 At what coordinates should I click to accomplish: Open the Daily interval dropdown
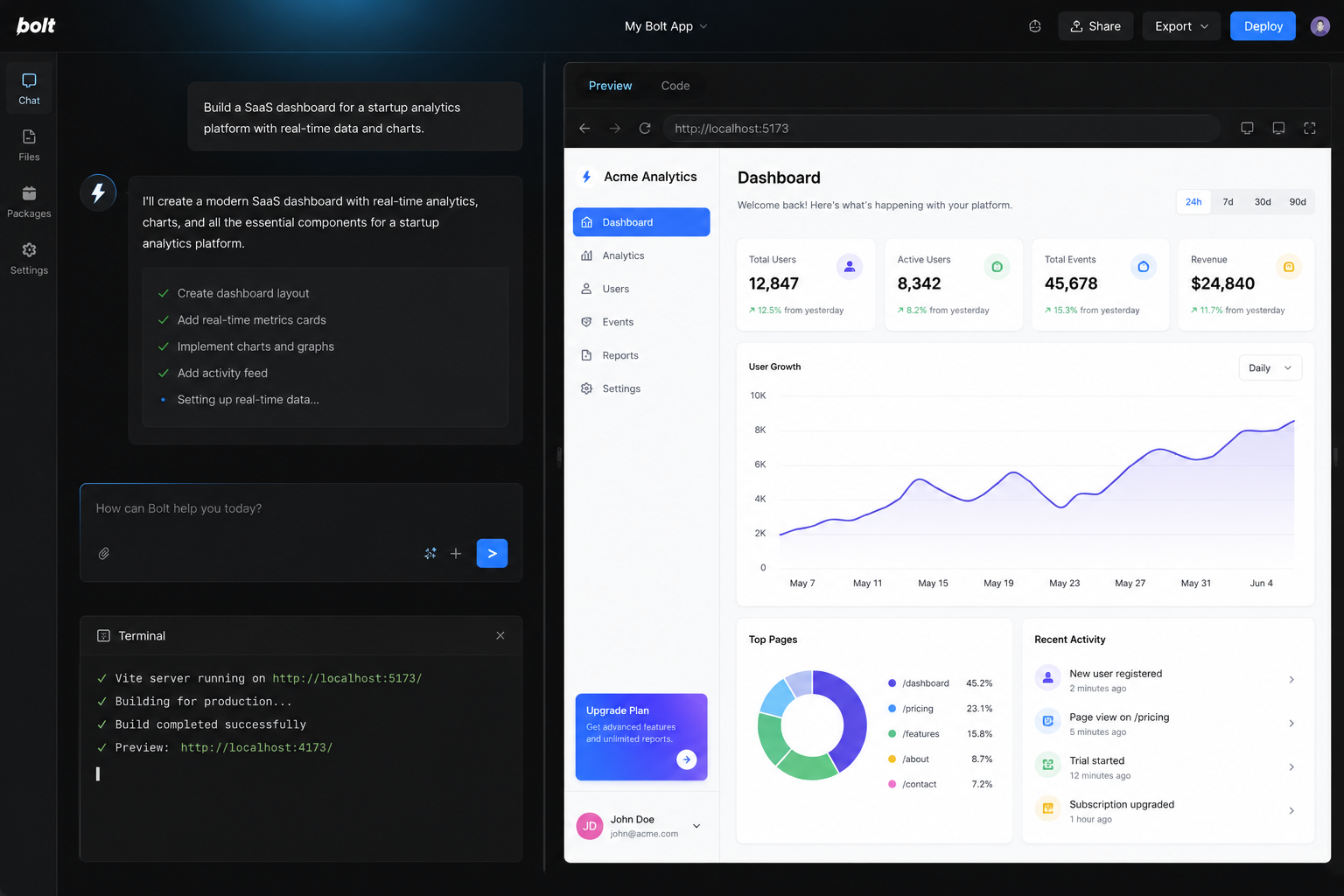point(1270,368)
